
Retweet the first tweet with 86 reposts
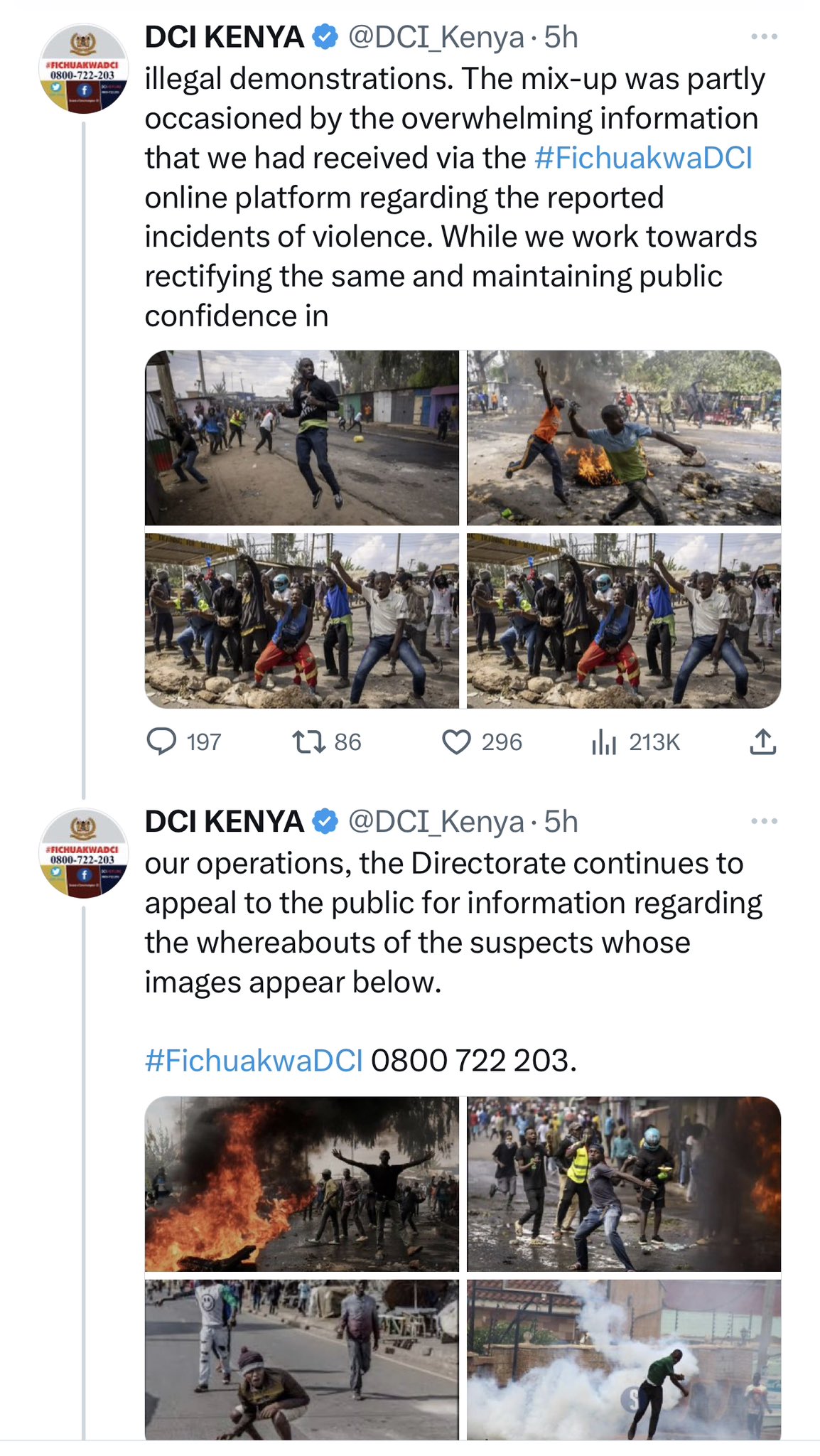tap(309, 742)
